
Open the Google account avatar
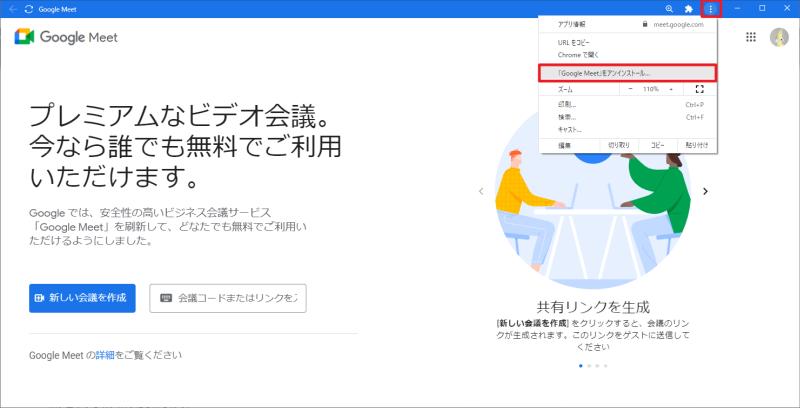click(779, 37)
